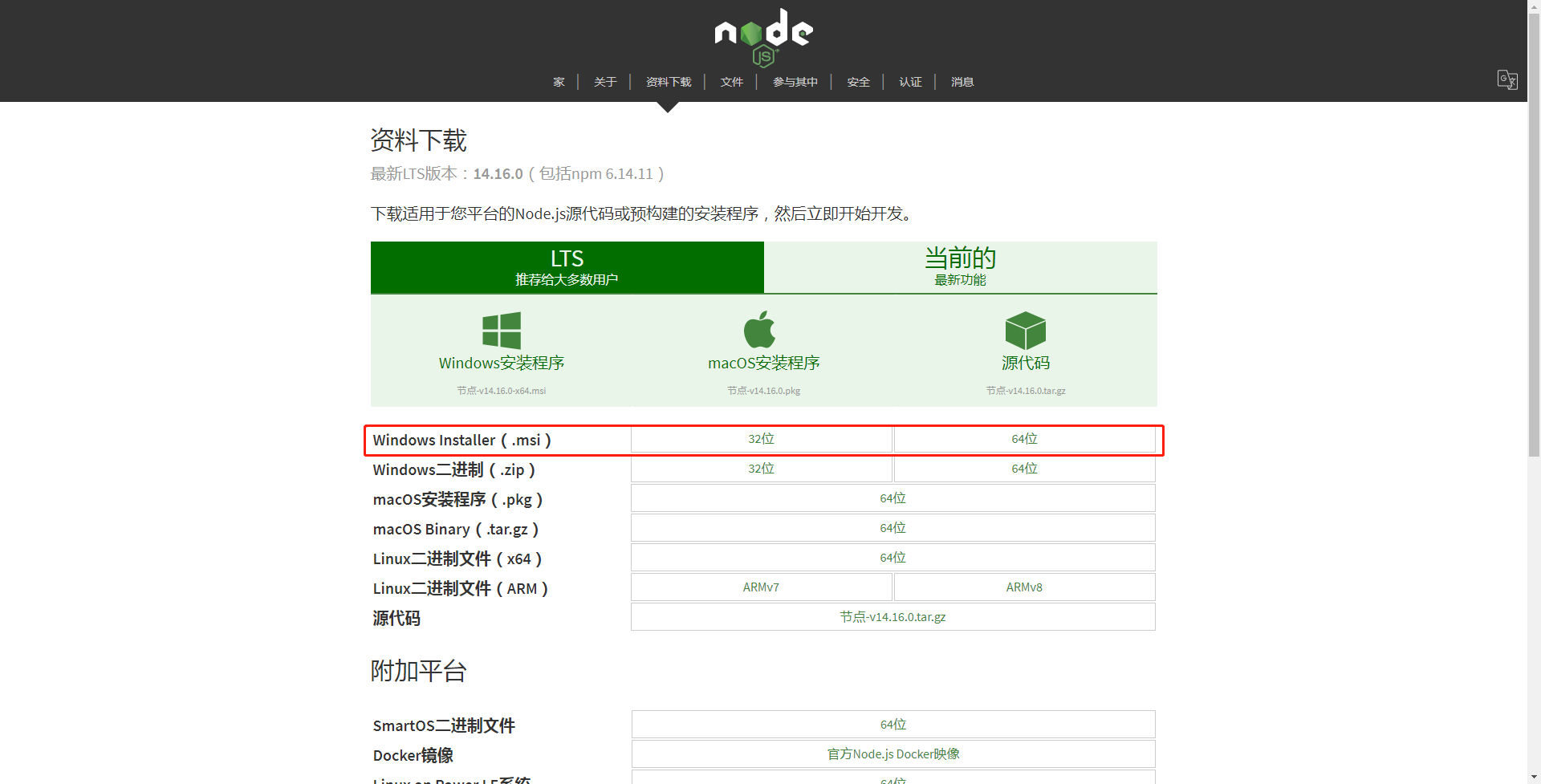Download Windows Installer .msi 64位
The width and height of the screenshot is (1541, 784).
(1024, 440)
